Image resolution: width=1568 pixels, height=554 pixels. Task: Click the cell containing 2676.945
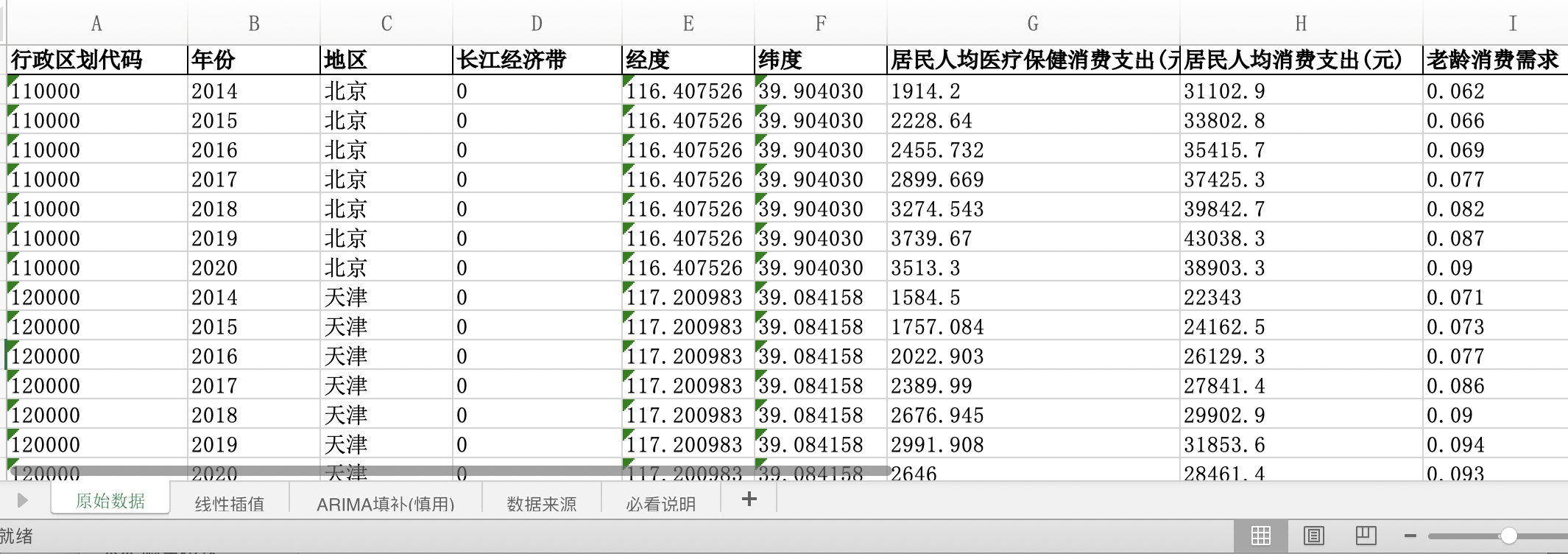(x=1034, y=415)
